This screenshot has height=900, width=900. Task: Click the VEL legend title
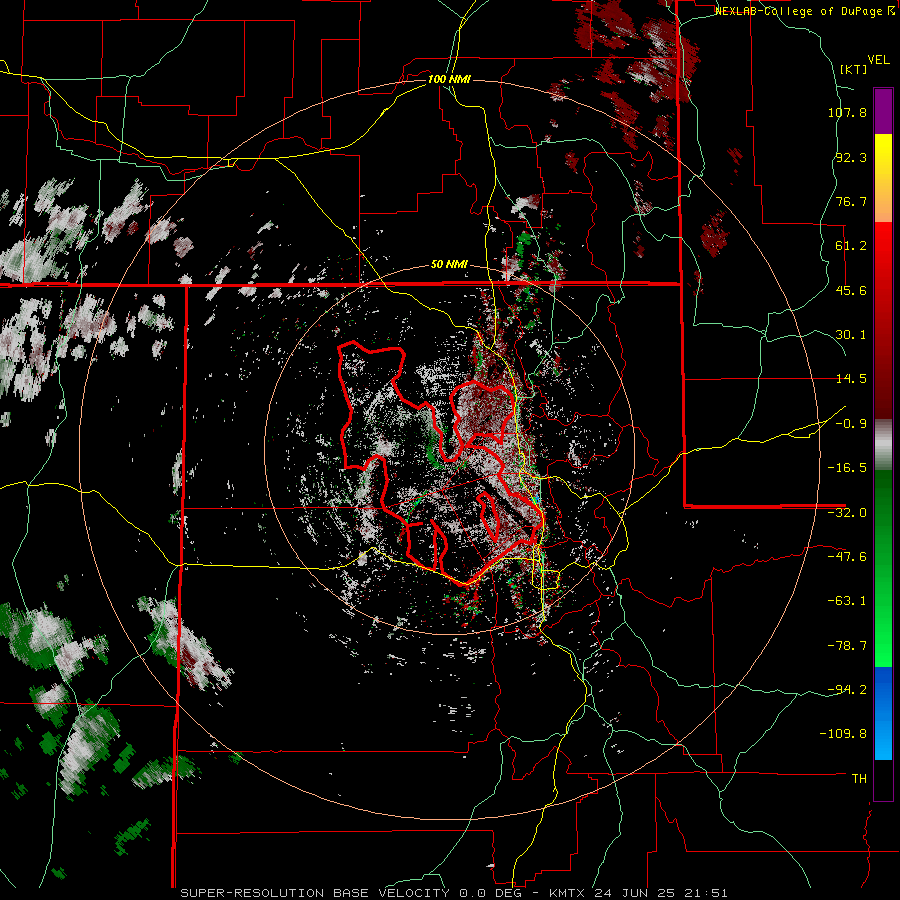[879, 60]
